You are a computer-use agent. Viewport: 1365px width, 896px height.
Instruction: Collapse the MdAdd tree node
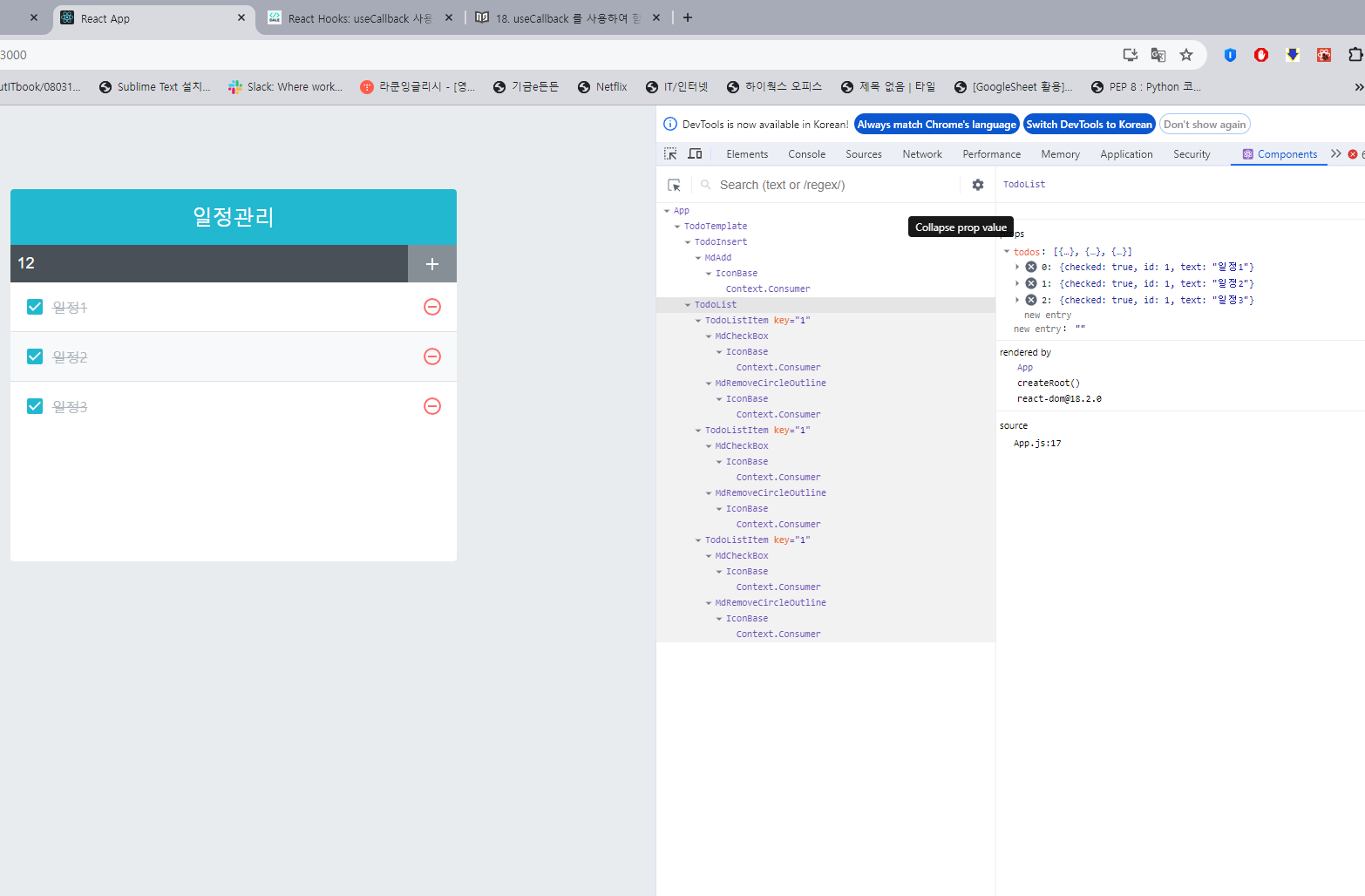click(698, 258)
